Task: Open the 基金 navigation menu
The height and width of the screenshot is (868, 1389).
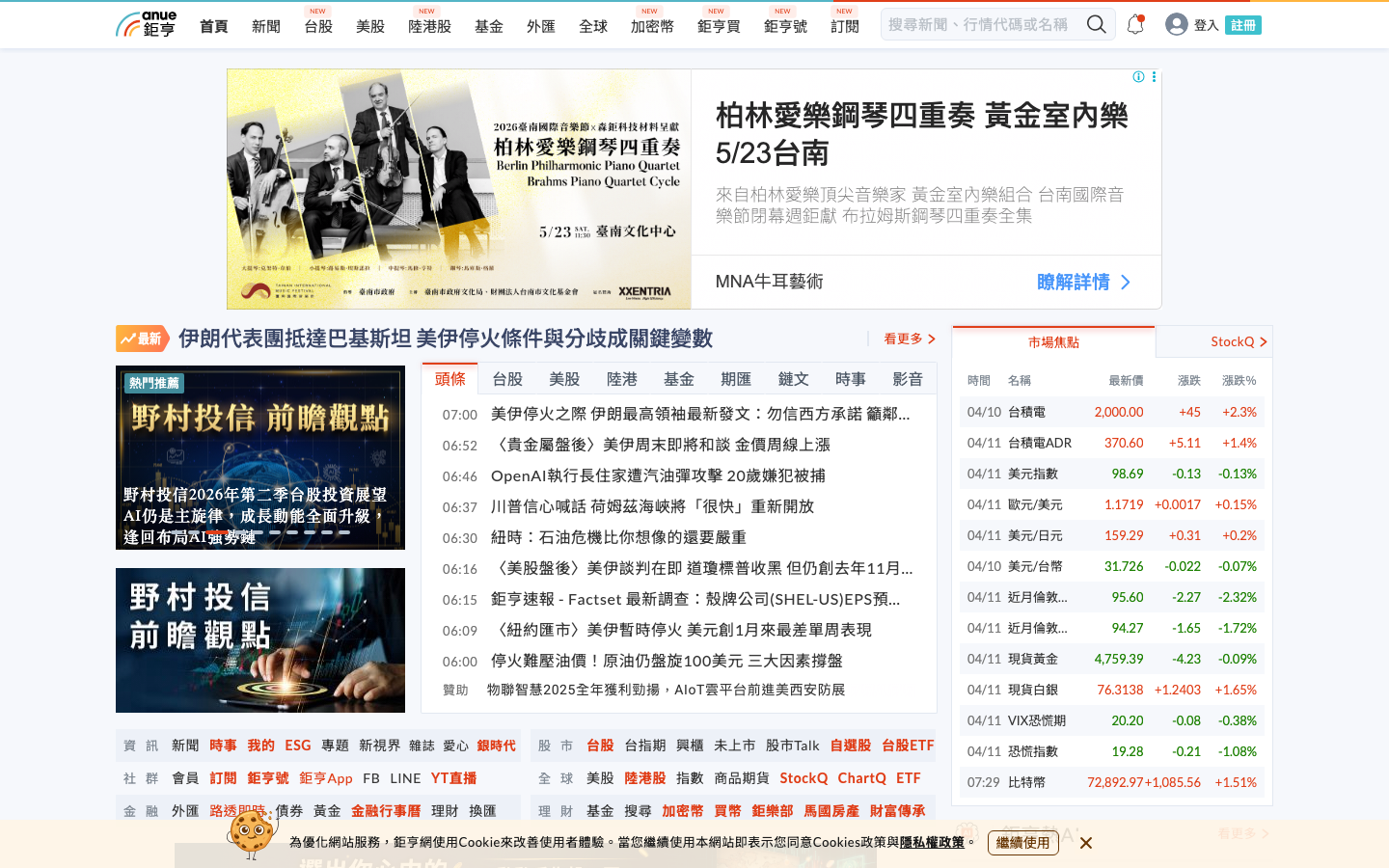Action: pos(489,26)
